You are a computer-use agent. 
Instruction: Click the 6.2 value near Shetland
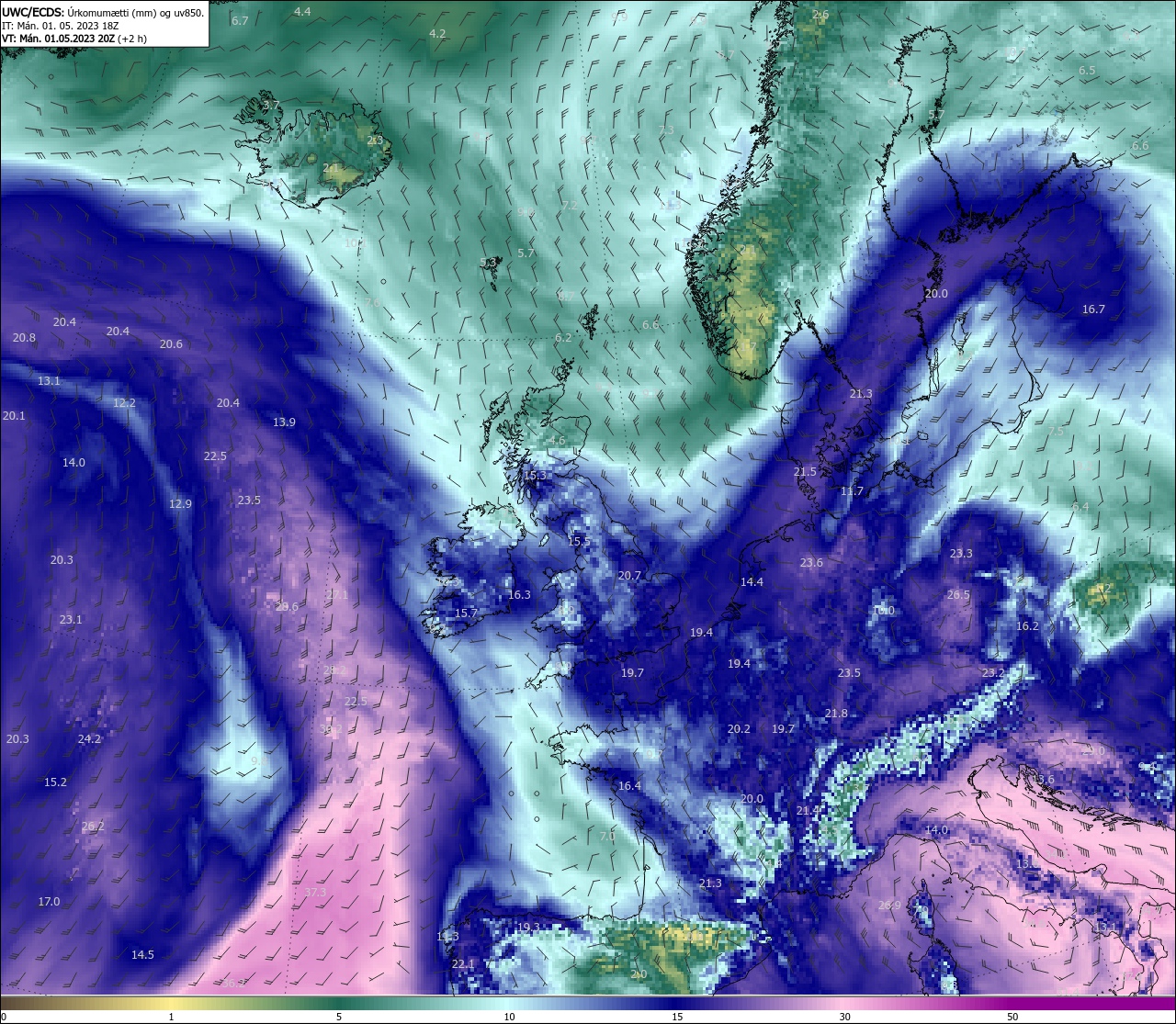point(563,338)
